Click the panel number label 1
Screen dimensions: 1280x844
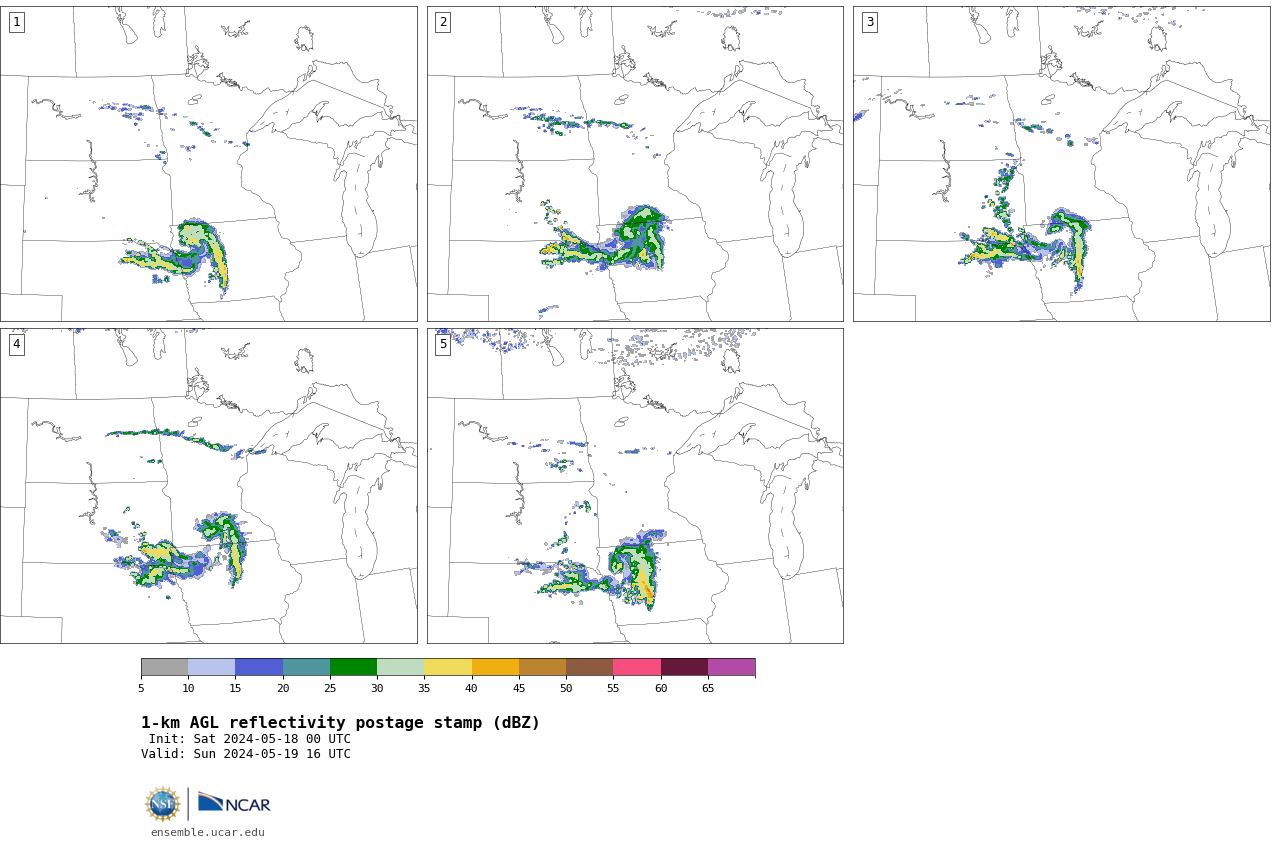17,22
